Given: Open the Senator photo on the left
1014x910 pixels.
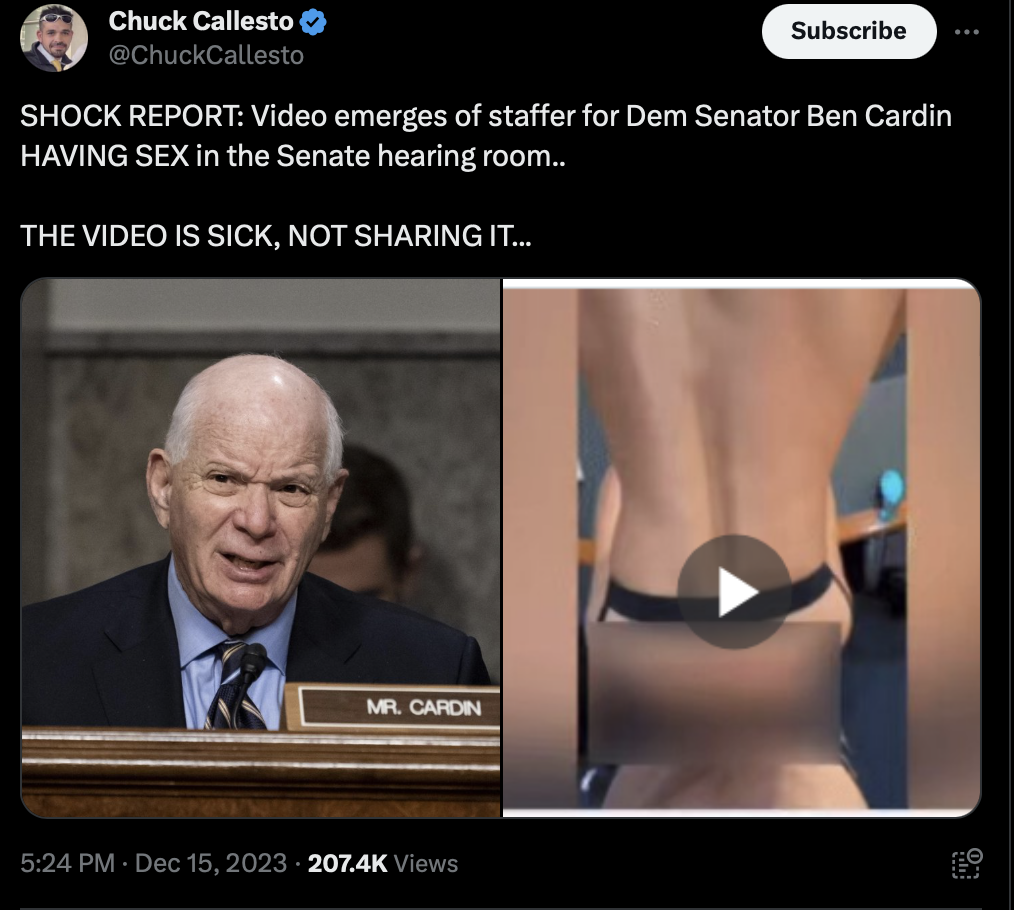Looking at the screenshot, I should point(261,548).
